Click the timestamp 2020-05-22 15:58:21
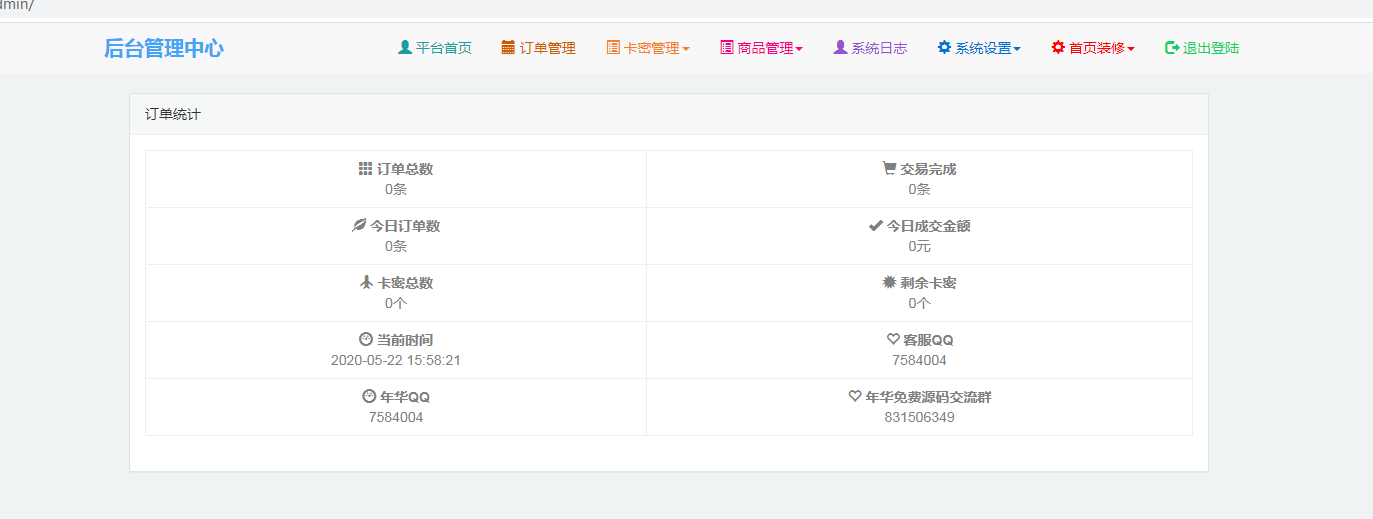Image resolution: width=1373 pixels, height=519 pixels. 396,360
